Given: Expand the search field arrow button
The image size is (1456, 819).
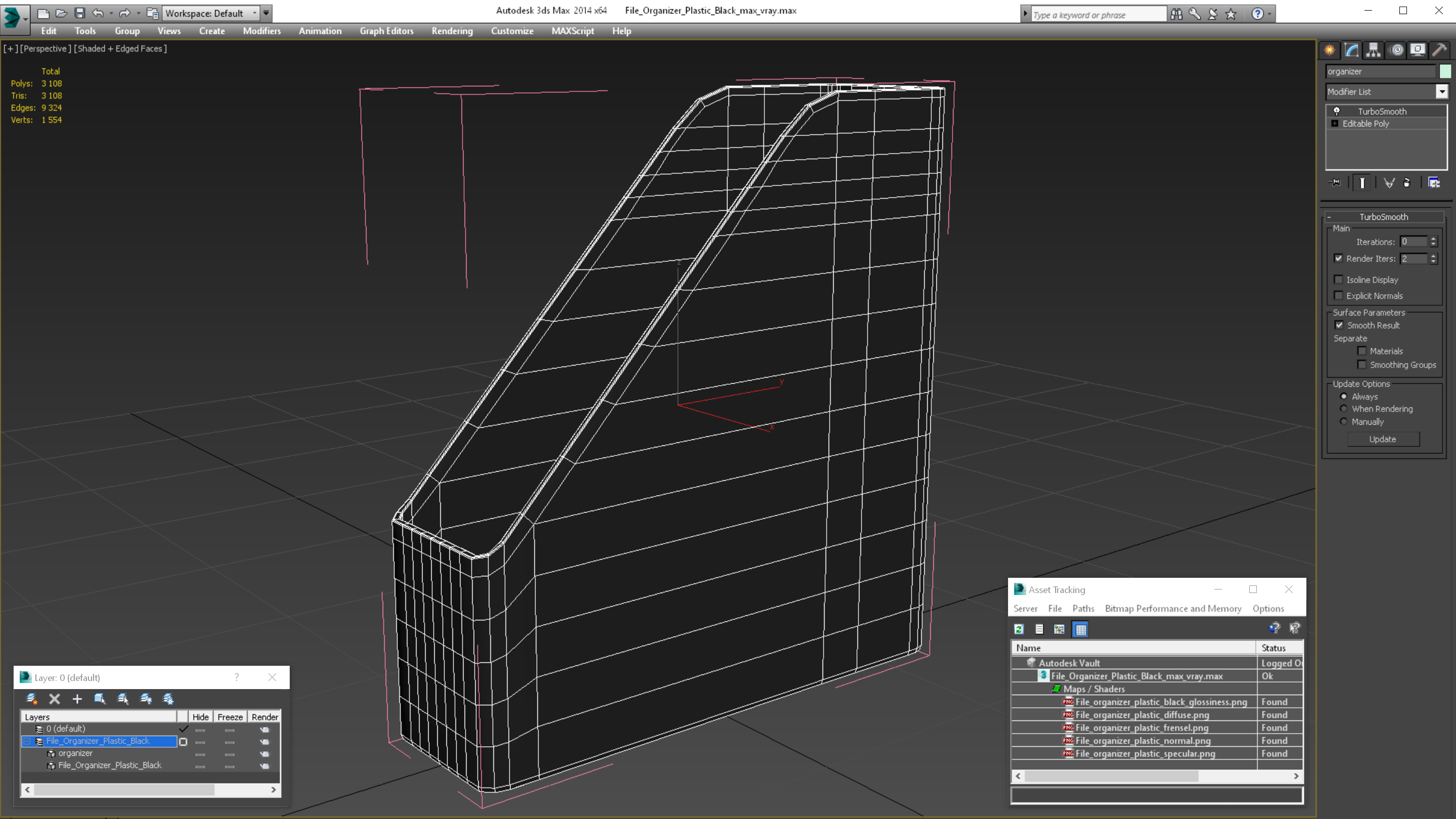Looking at the screenshot, I should [x=1025, y=14].
